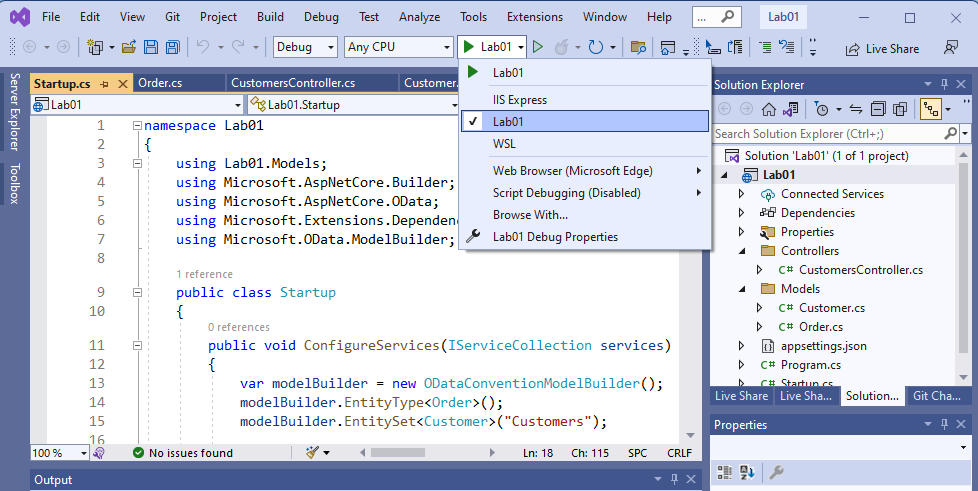978x491 pixels.
Task: Click the Hot Reload flame icon
Action: 561,47
